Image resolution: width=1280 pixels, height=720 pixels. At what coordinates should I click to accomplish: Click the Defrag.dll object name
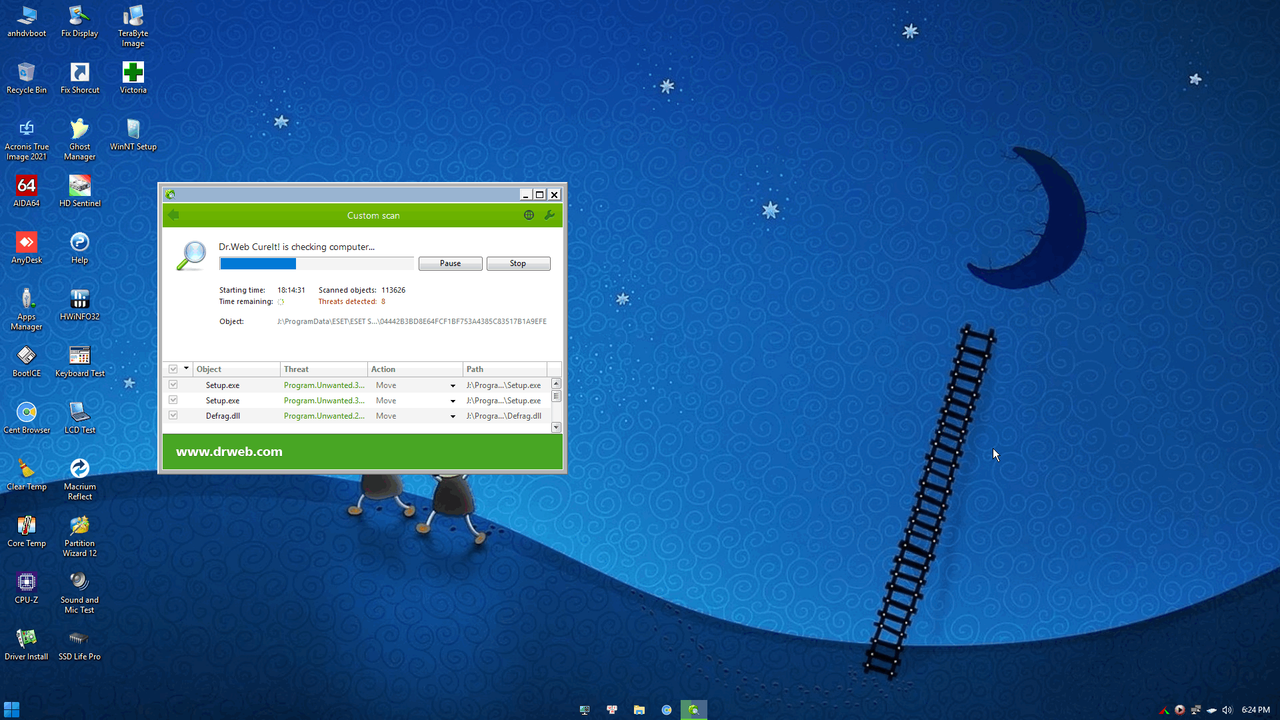click(222, 416)
